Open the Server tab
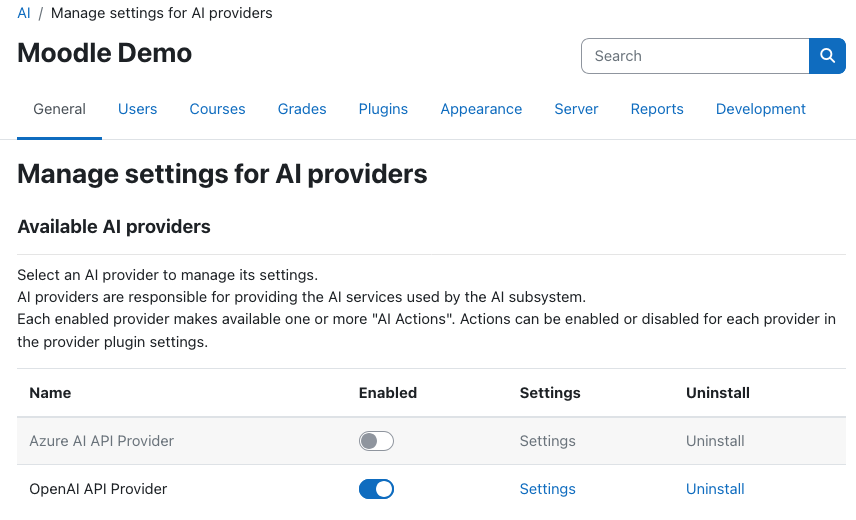Screen dimensions: 856x520 point(576,109)
